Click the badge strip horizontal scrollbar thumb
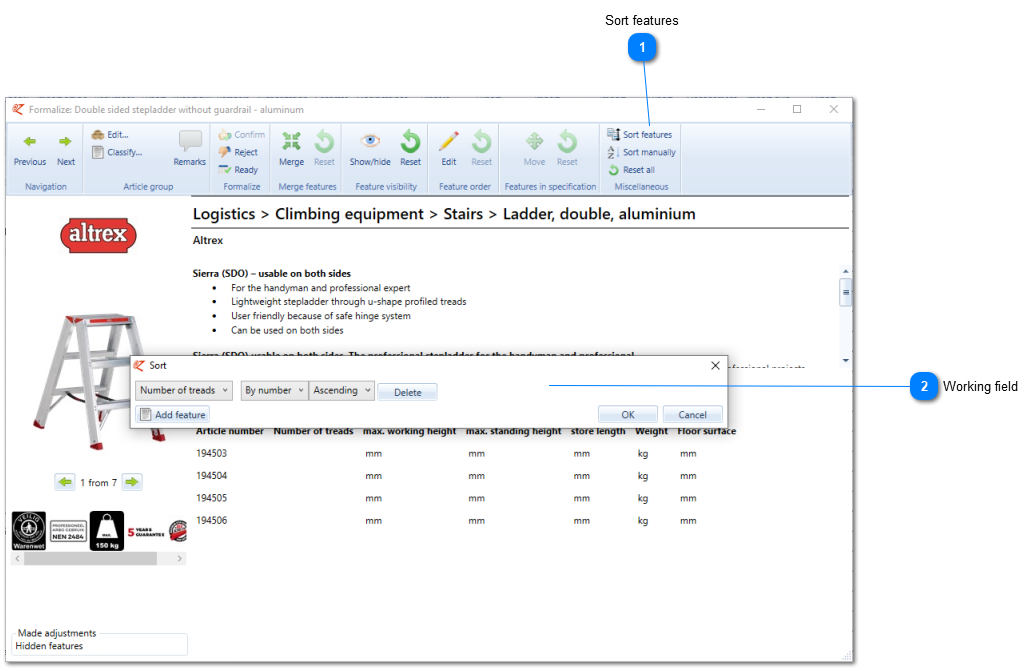This screenshot has height=671, width=1034. (90, 558)
